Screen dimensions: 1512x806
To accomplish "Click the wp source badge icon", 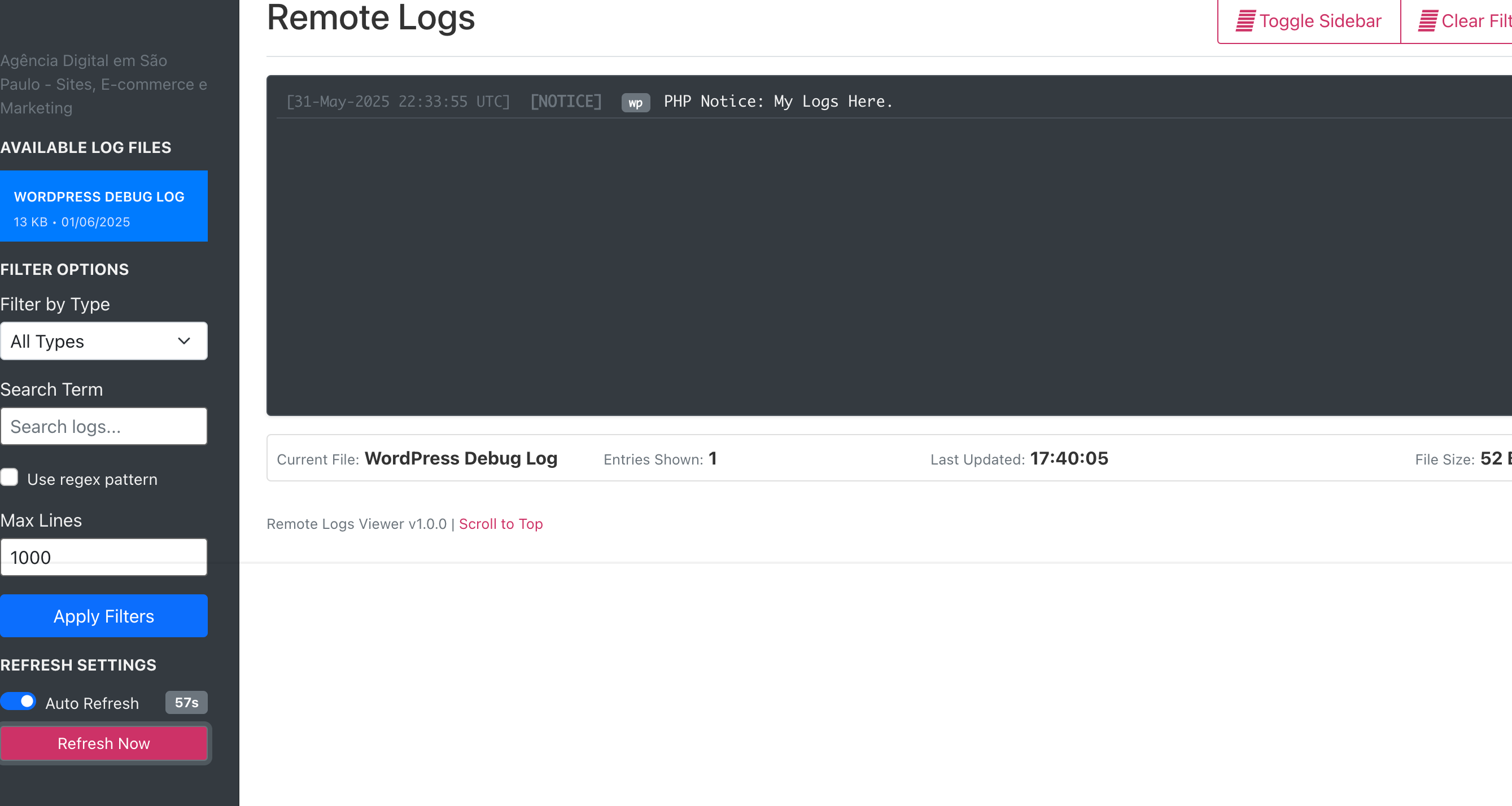I will [x=636, y=103].
